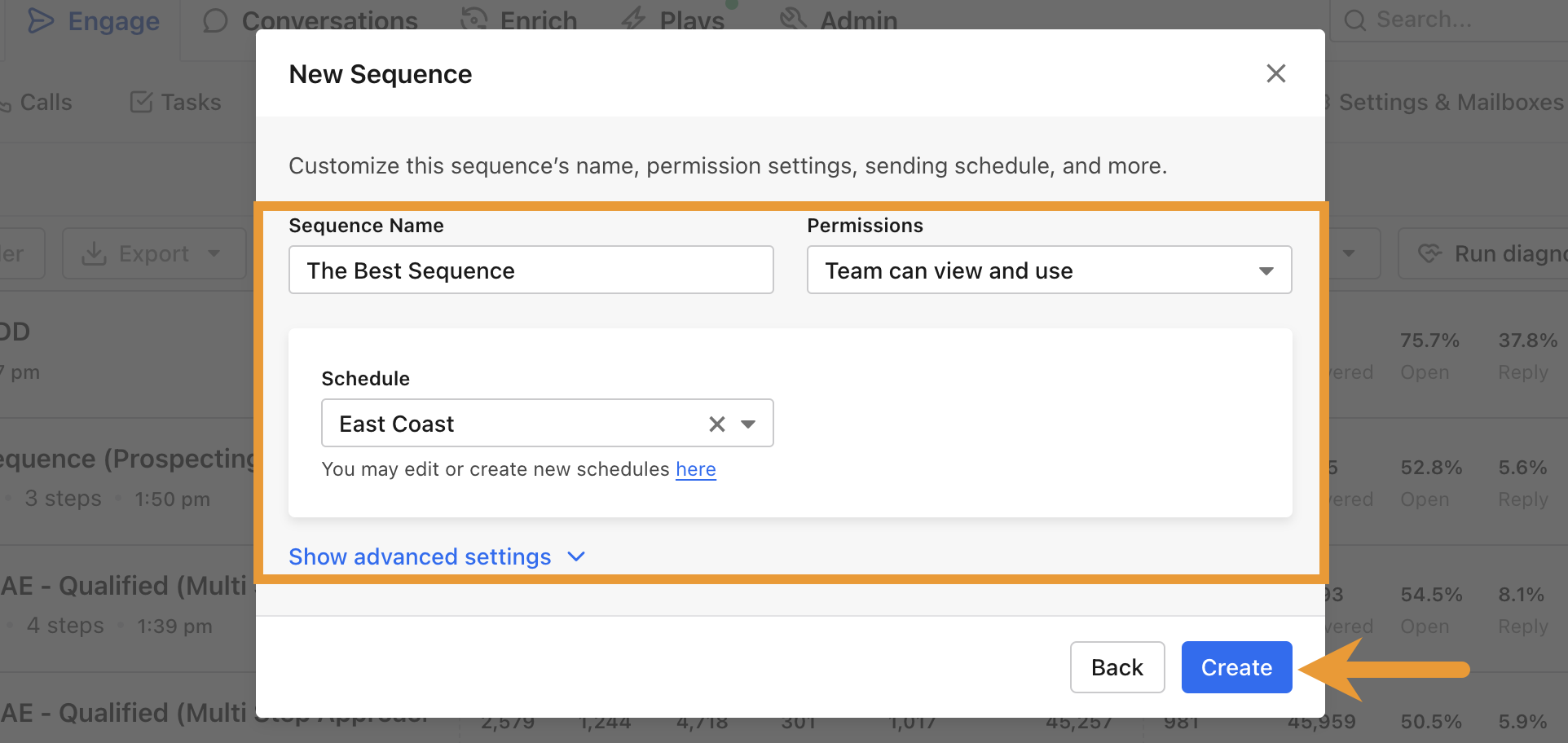The image size is (1568, 743).
Task: Click the Create button
Action: click(1236, 667)
